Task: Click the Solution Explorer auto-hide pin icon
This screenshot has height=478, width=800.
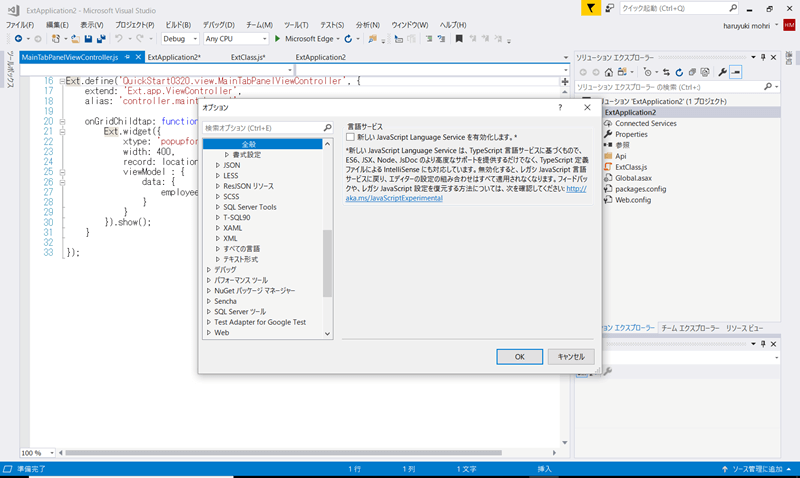Action: point(763,57)
